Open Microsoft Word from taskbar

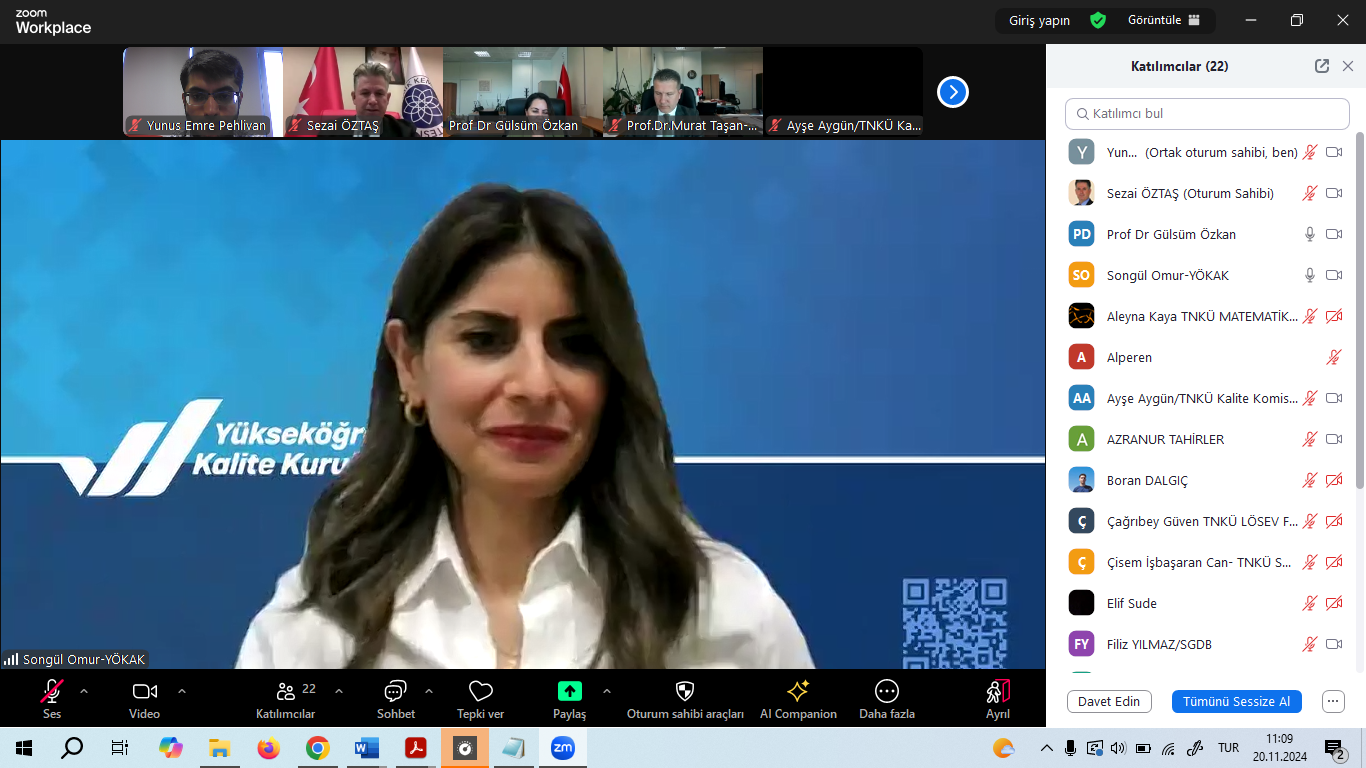pos(367,748)
